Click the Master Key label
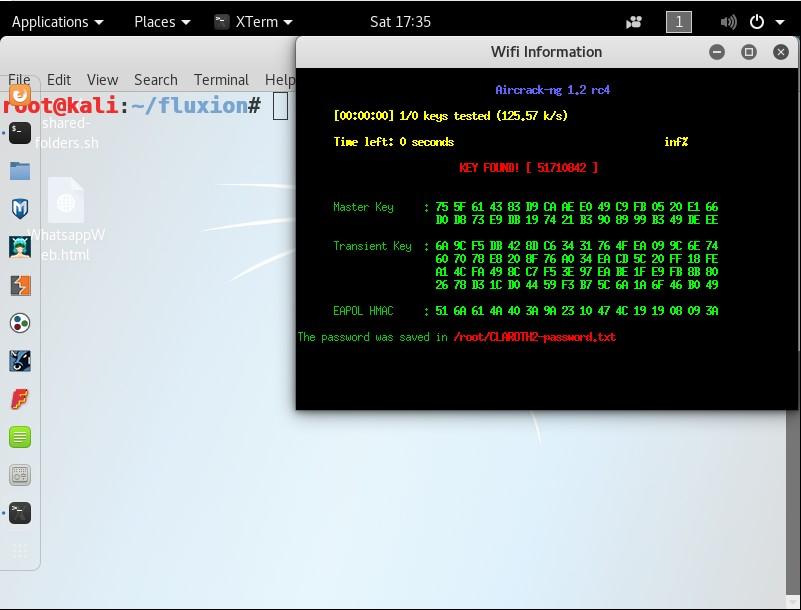The height and width of the screenshot is (610, 801). (x=363, y=207)
